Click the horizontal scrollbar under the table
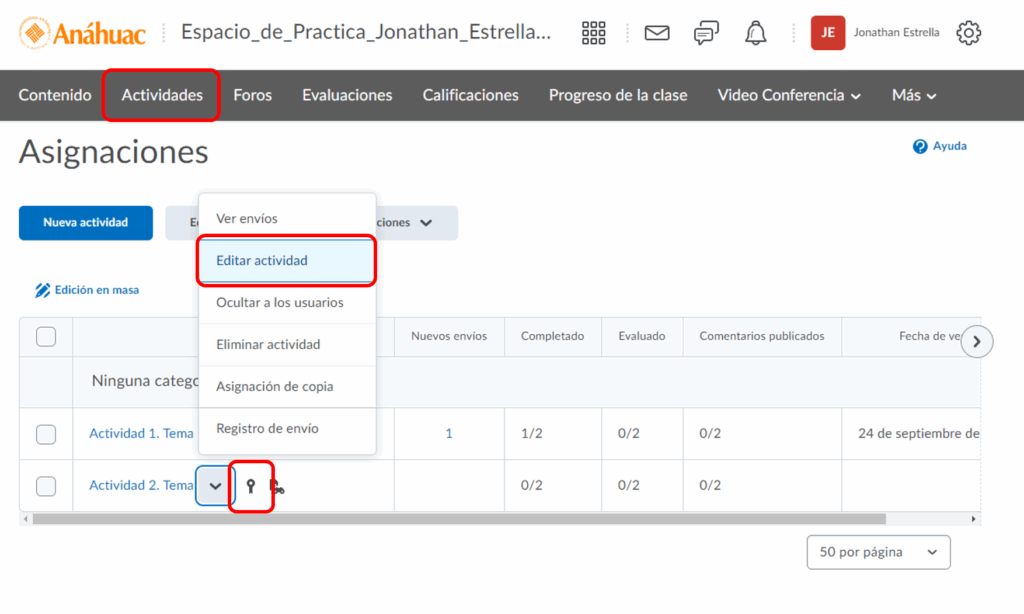This screenshot has width=1024, height=614. coord(460,519)
